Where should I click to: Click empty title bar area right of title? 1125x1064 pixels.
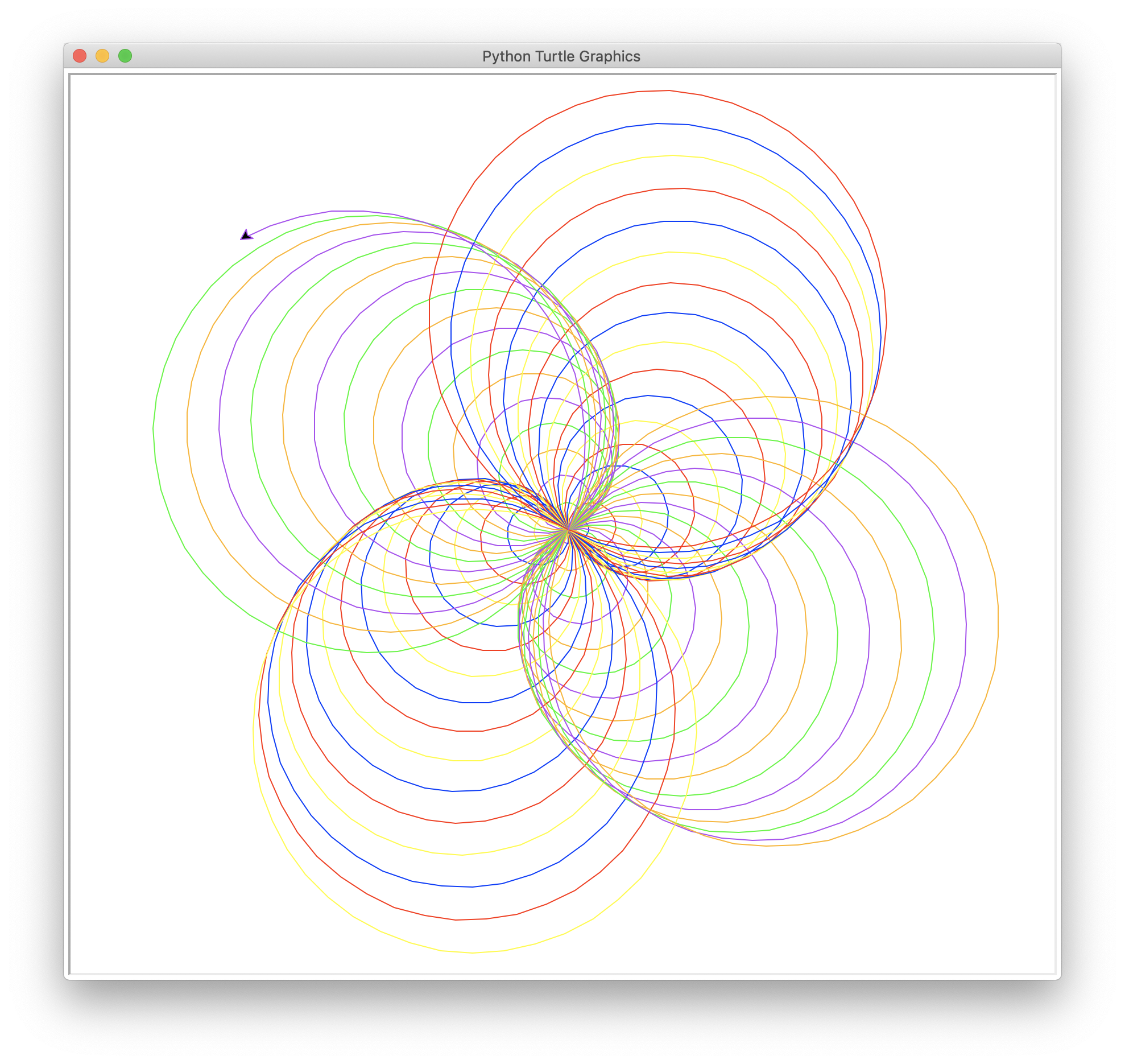coord(853,56)
